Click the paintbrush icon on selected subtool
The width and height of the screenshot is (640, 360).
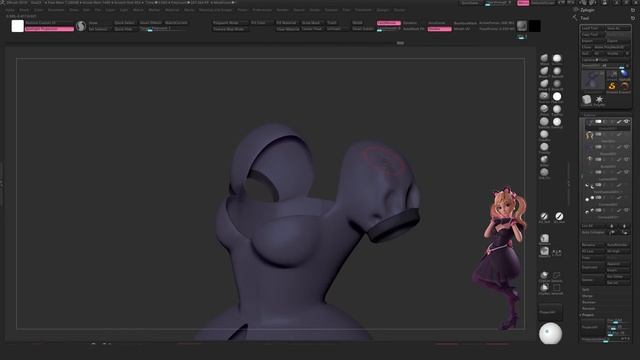(x=619, y=122)
